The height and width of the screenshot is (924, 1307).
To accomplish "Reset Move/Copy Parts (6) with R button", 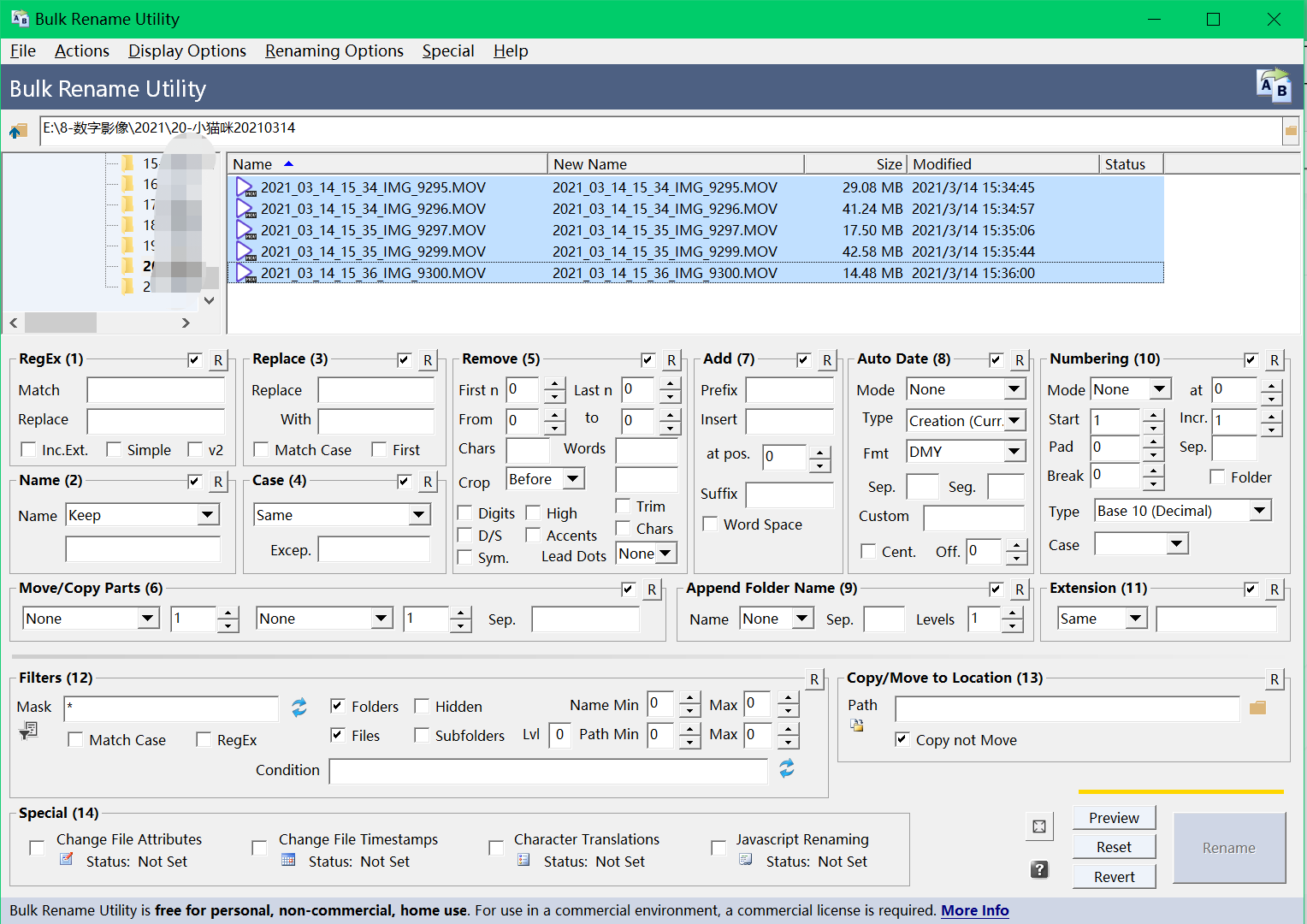I will coord(652,589).
